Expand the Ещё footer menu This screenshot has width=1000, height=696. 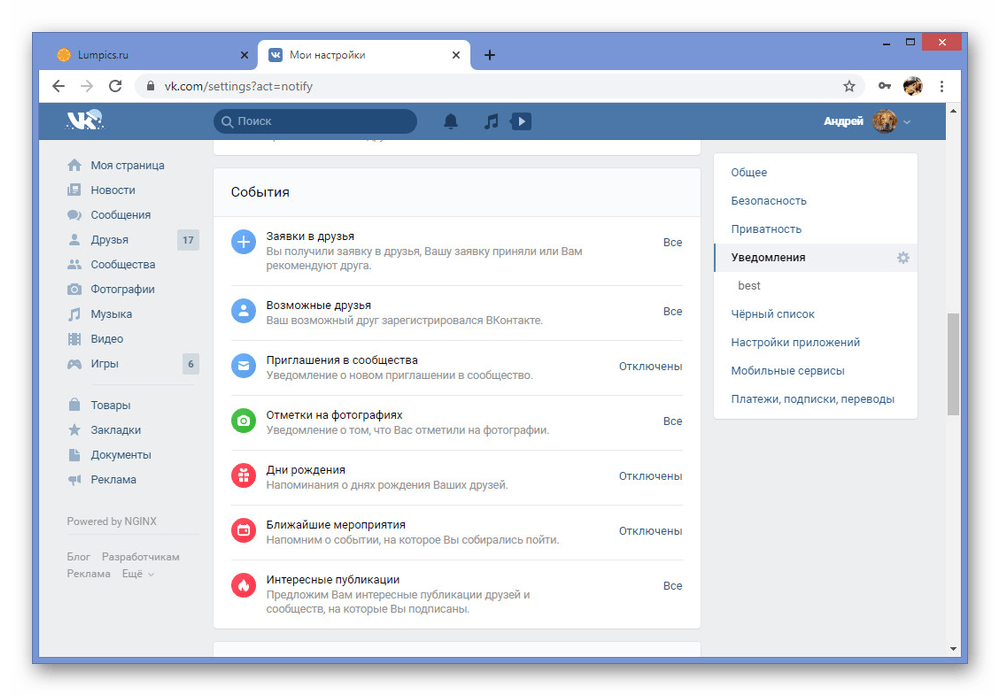pos(138,574)
